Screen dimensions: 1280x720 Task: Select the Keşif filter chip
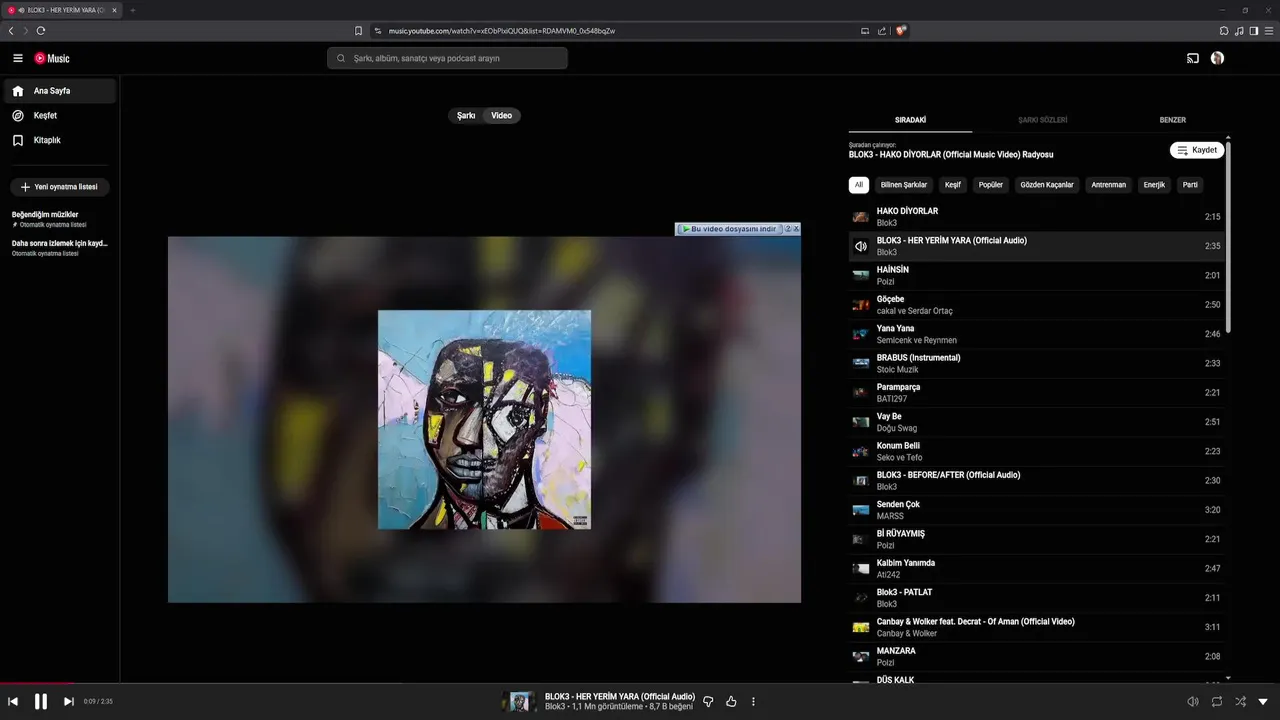953,185
